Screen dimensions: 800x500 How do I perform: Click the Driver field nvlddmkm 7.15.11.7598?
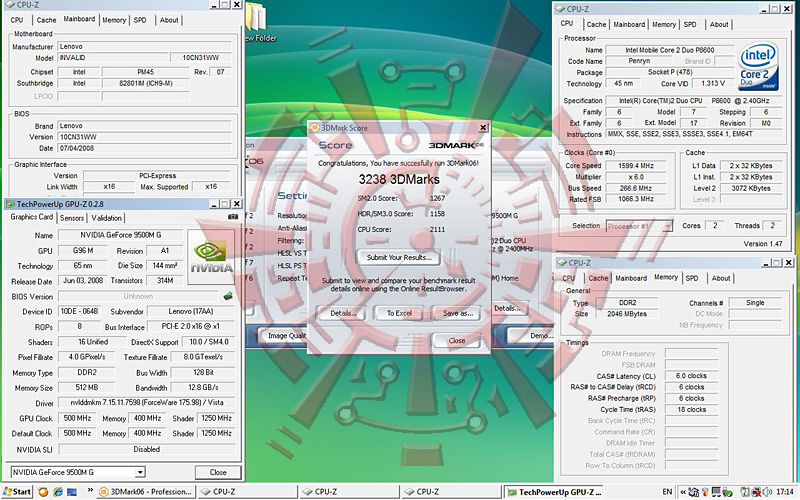coord(146,403)
